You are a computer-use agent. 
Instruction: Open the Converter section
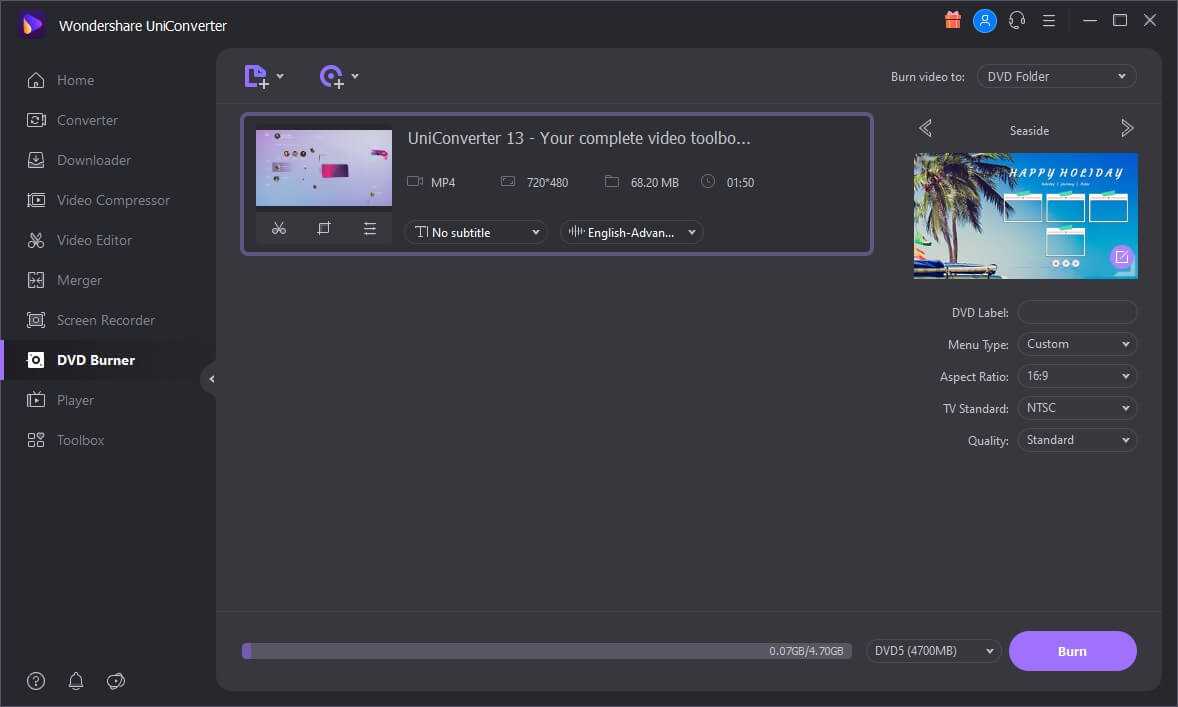108,120
